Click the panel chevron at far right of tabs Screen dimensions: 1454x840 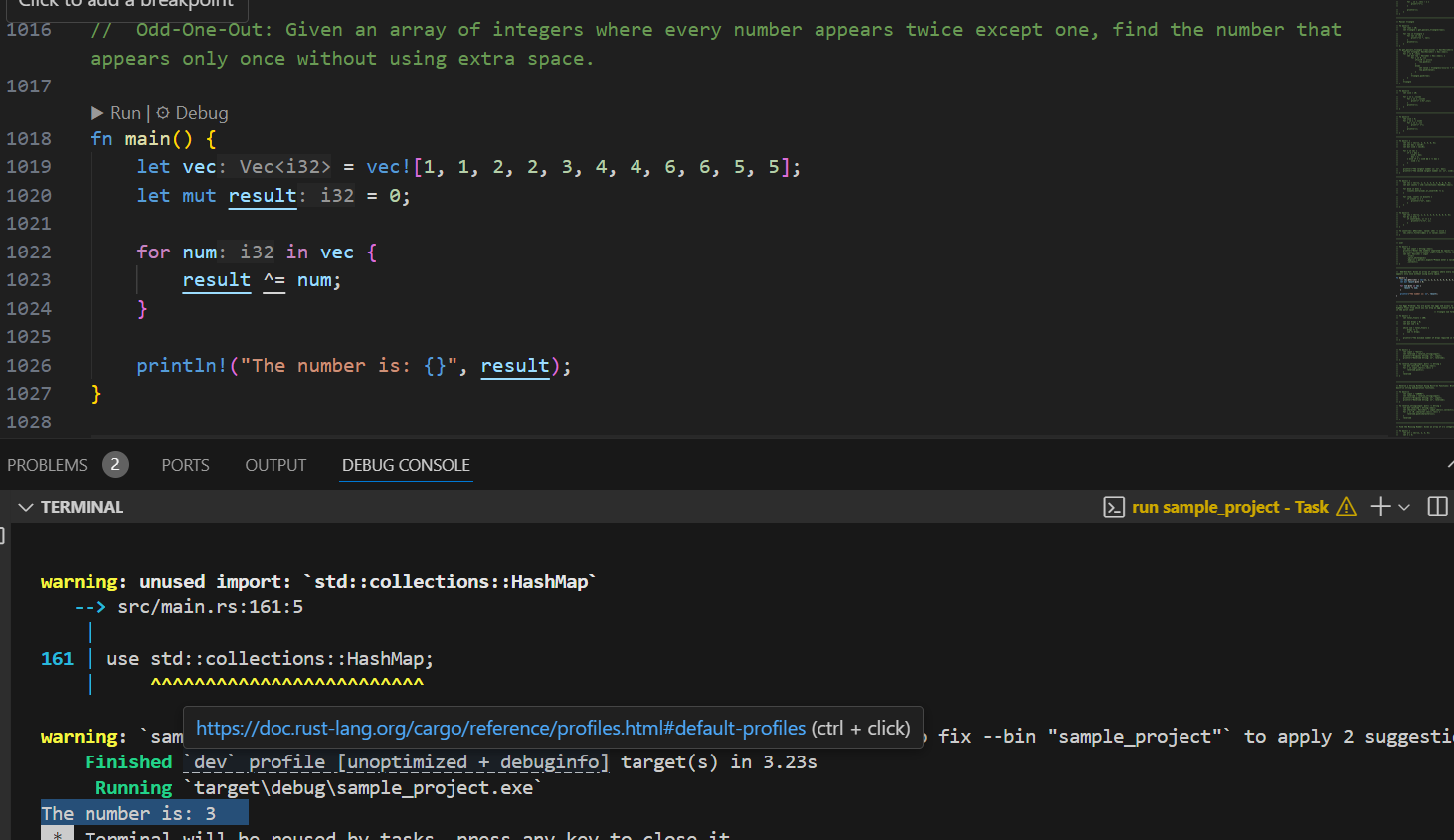tap(1449, 465)
